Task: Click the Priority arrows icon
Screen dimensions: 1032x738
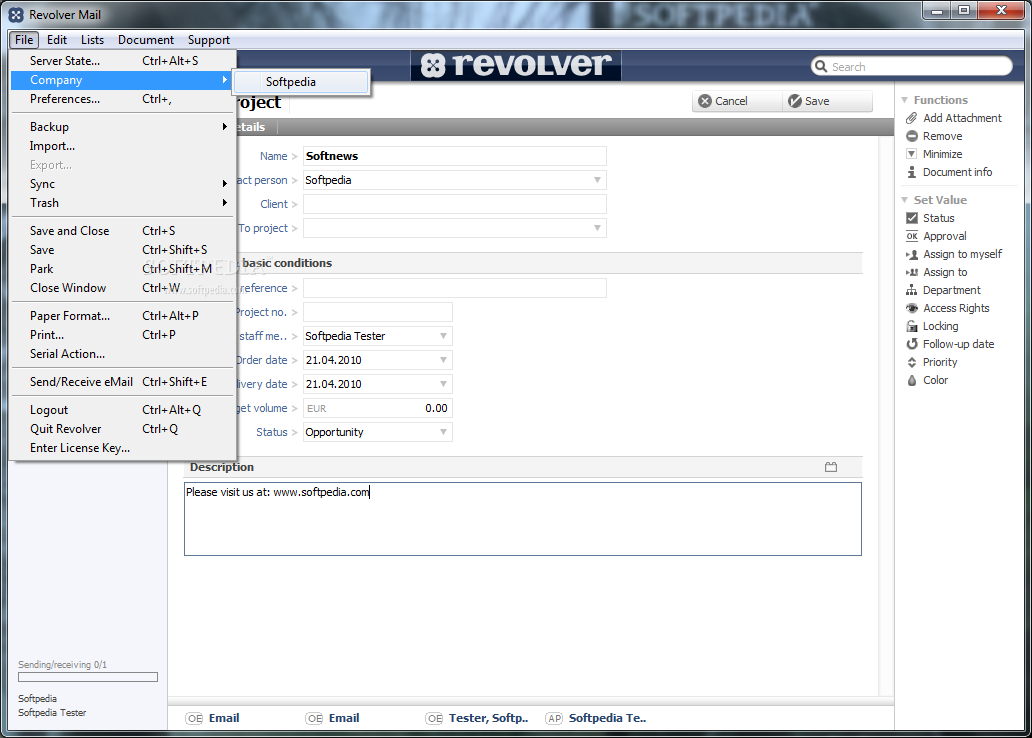Action: (x=912, y=362)
